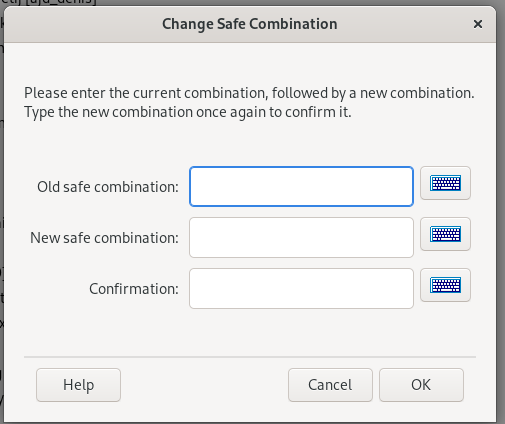Open virtual keyboard for old safe combination
505x424 pixels.
tap(445, 183)
